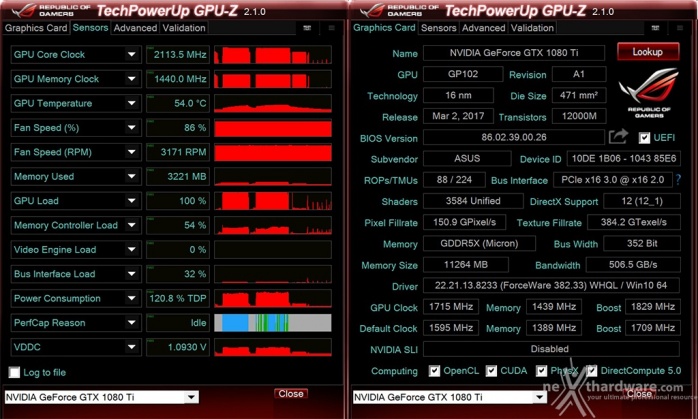698x419 pixels.
Task: Open Memory Used sensor dropdown arrow
Action: coord(132,176)
